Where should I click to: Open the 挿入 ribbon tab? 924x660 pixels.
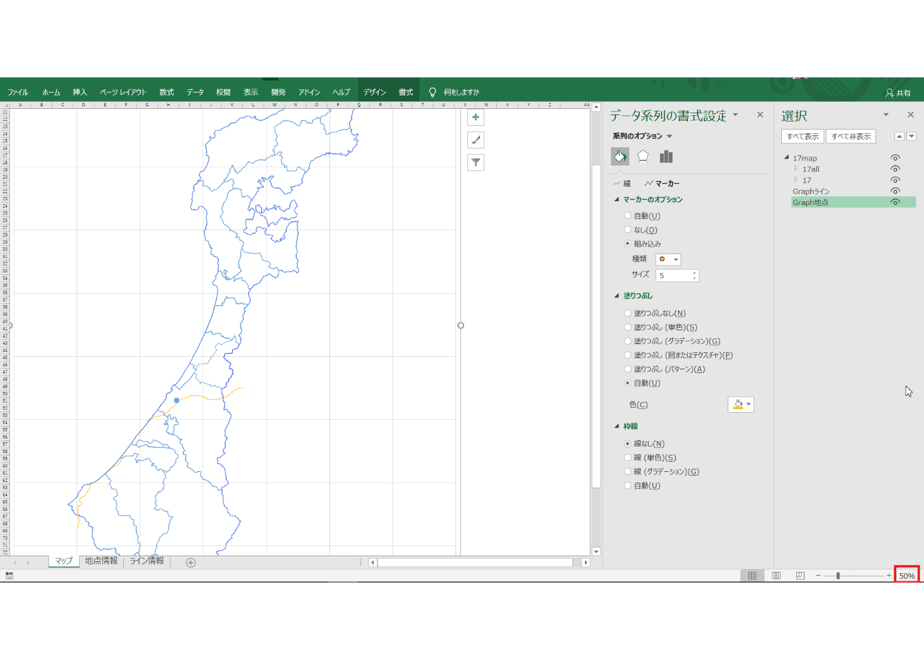pos(80,92)
